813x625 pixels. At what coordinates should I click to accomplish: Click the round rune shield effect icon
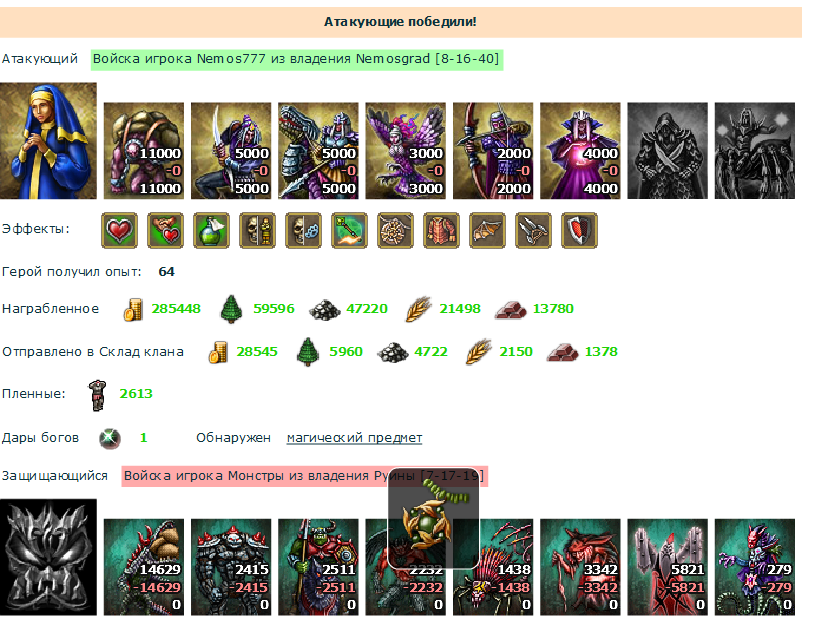point(395,230)
